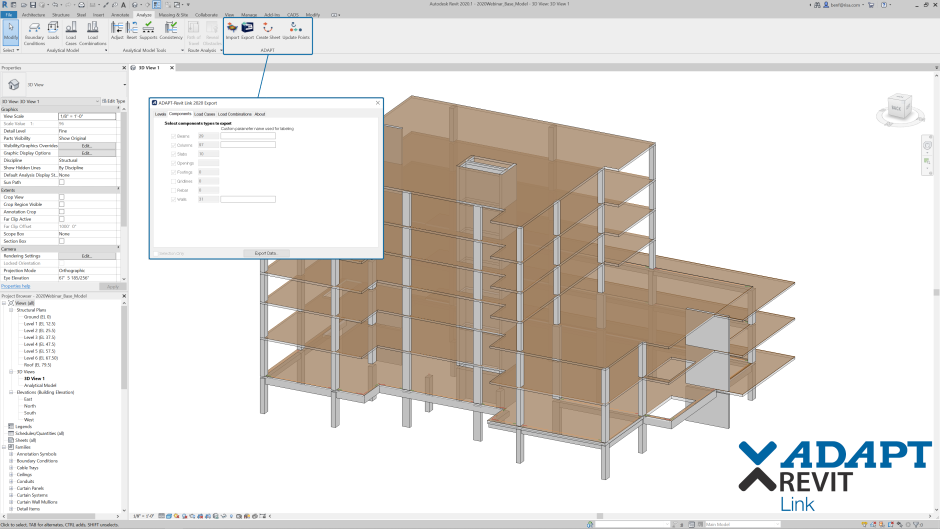Screen dimensions: 940x529
Task: Enable the Crop View checkbox
Action: tap(62, 197)
